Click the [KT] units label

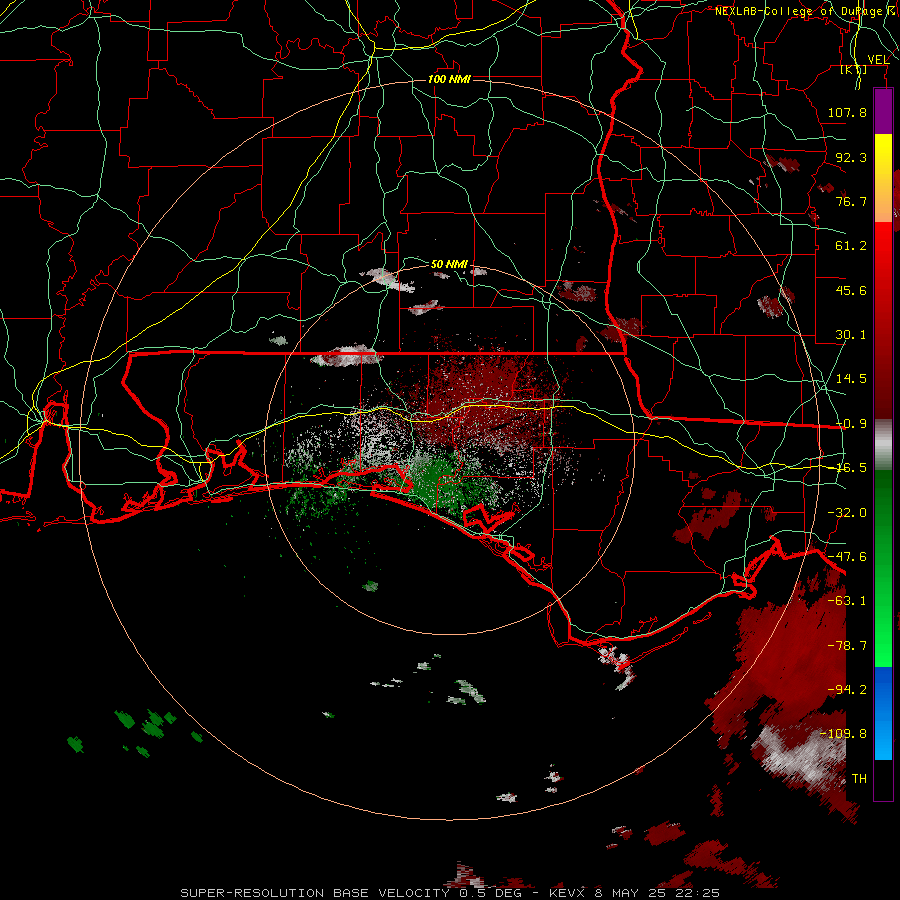(854, 70)
